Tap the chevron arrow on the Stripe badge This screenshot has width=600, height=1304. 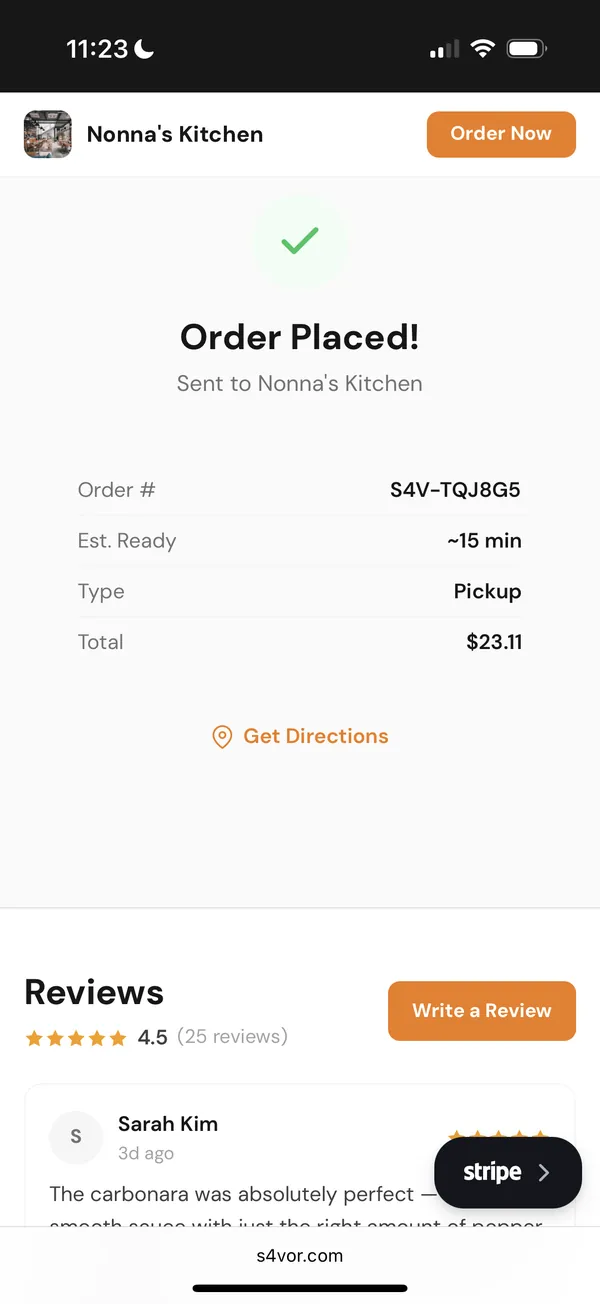546,1171
